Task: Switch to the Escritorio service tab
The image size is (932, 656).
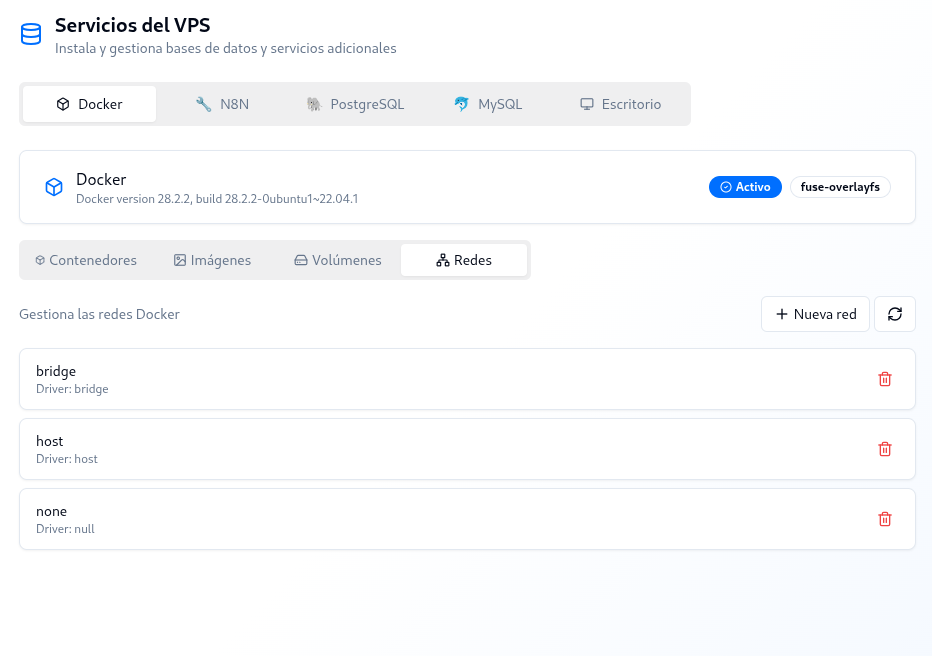Action: 620,104
